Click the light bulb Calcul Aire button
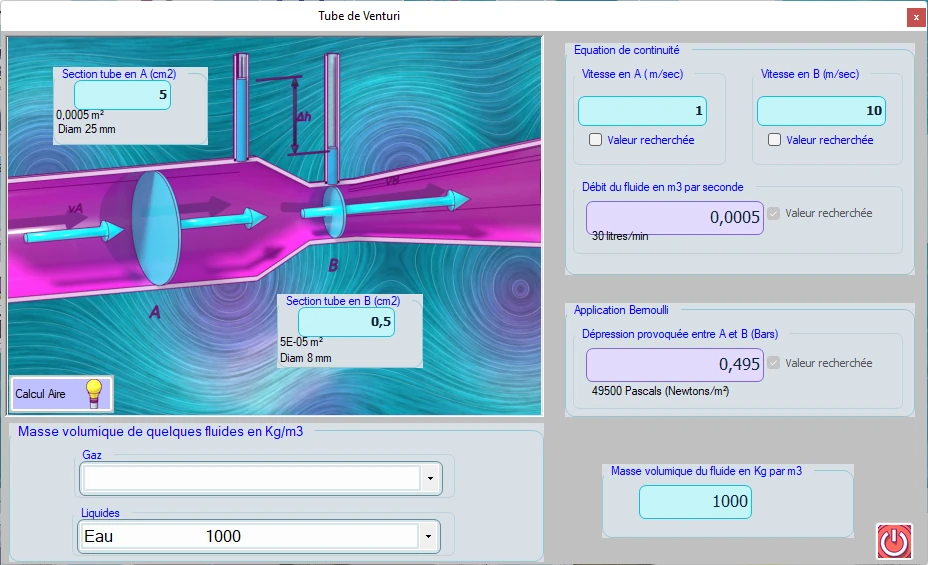This screenshot has width=928, height=565. click(62, 393)
